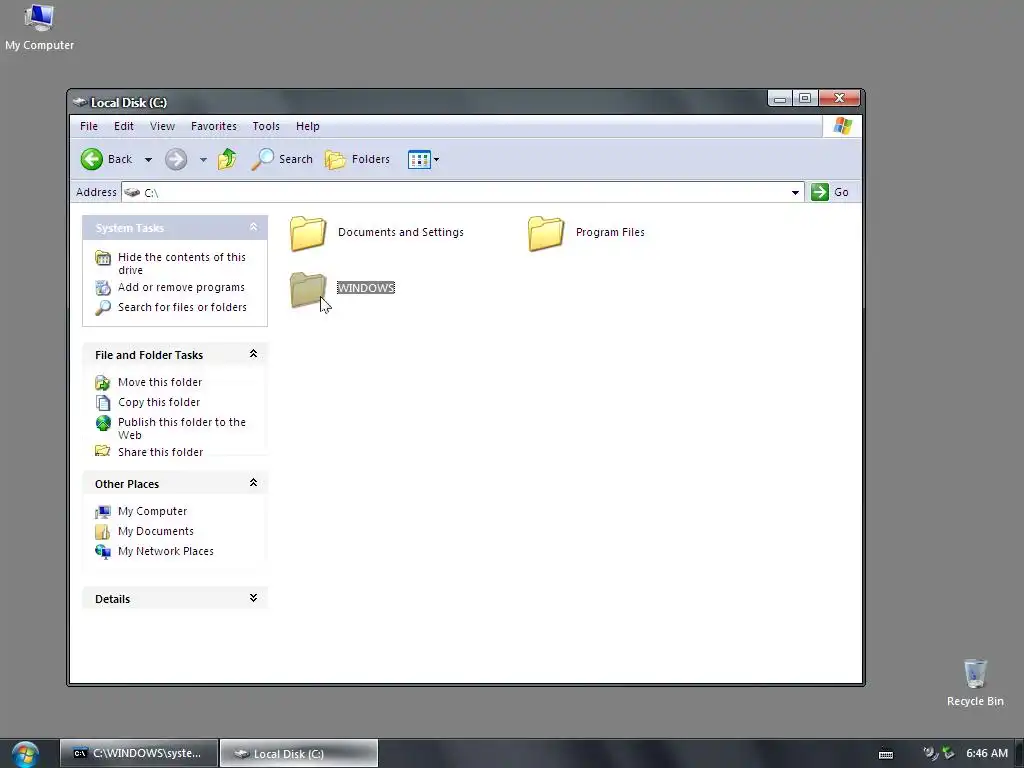Image resolution: width=1024 pixels, height=768 pixels.
Task: Open the View menu
Action: click(x=162, y=126)
